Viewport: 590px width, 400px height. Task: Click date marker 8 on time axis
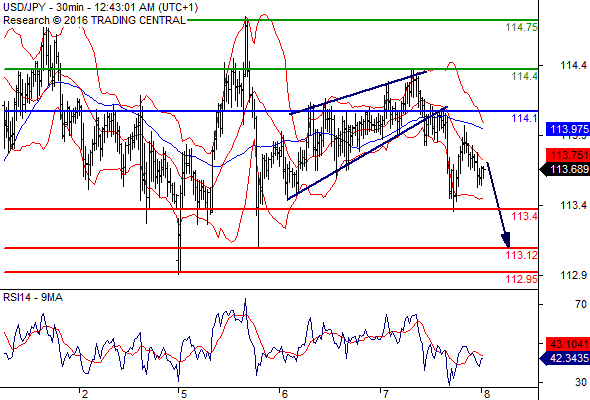[487, 394]
